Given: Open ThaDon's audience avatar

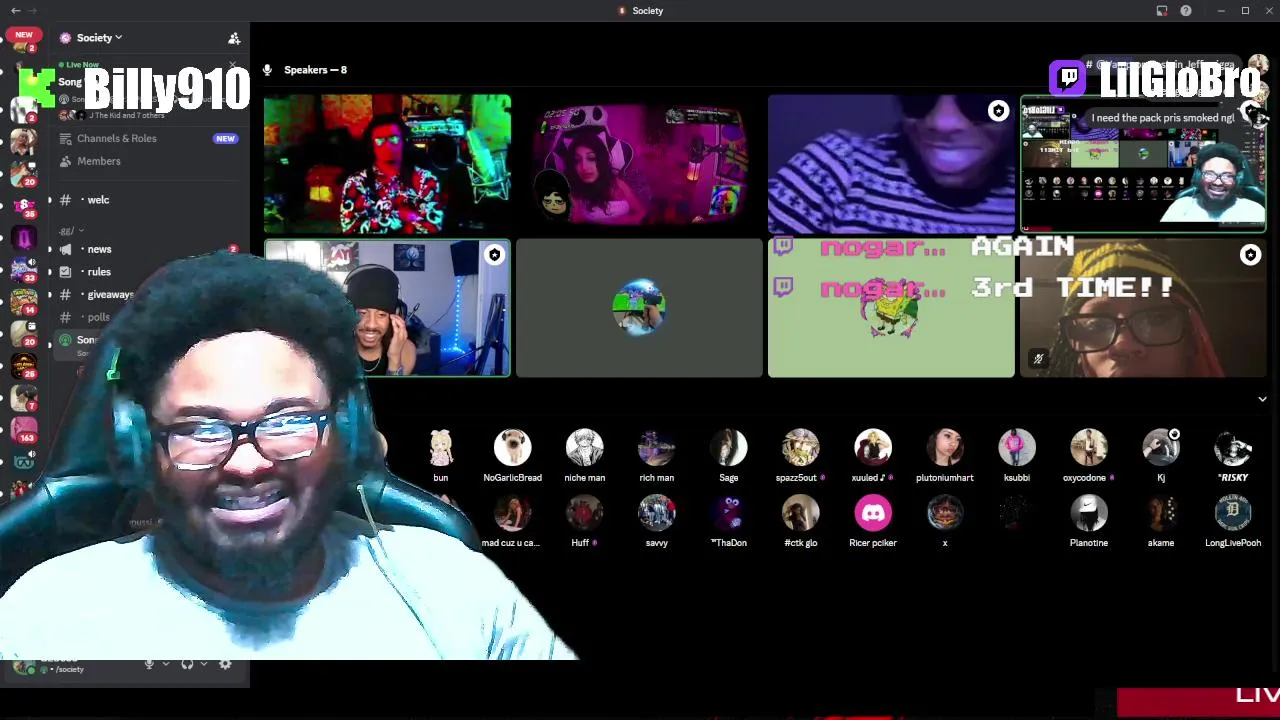Looking at the screenshot, I should coord(729,513).
